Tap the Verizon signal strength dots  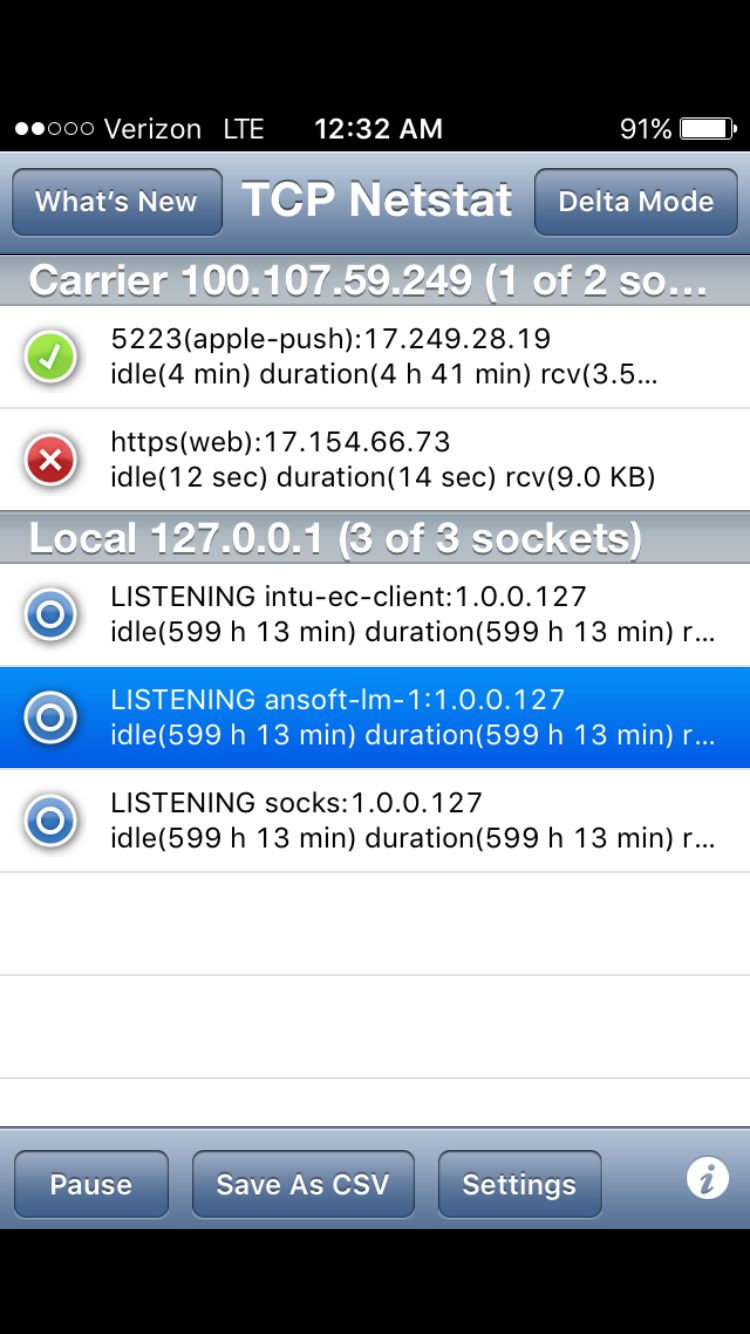(x=55, y=129)
